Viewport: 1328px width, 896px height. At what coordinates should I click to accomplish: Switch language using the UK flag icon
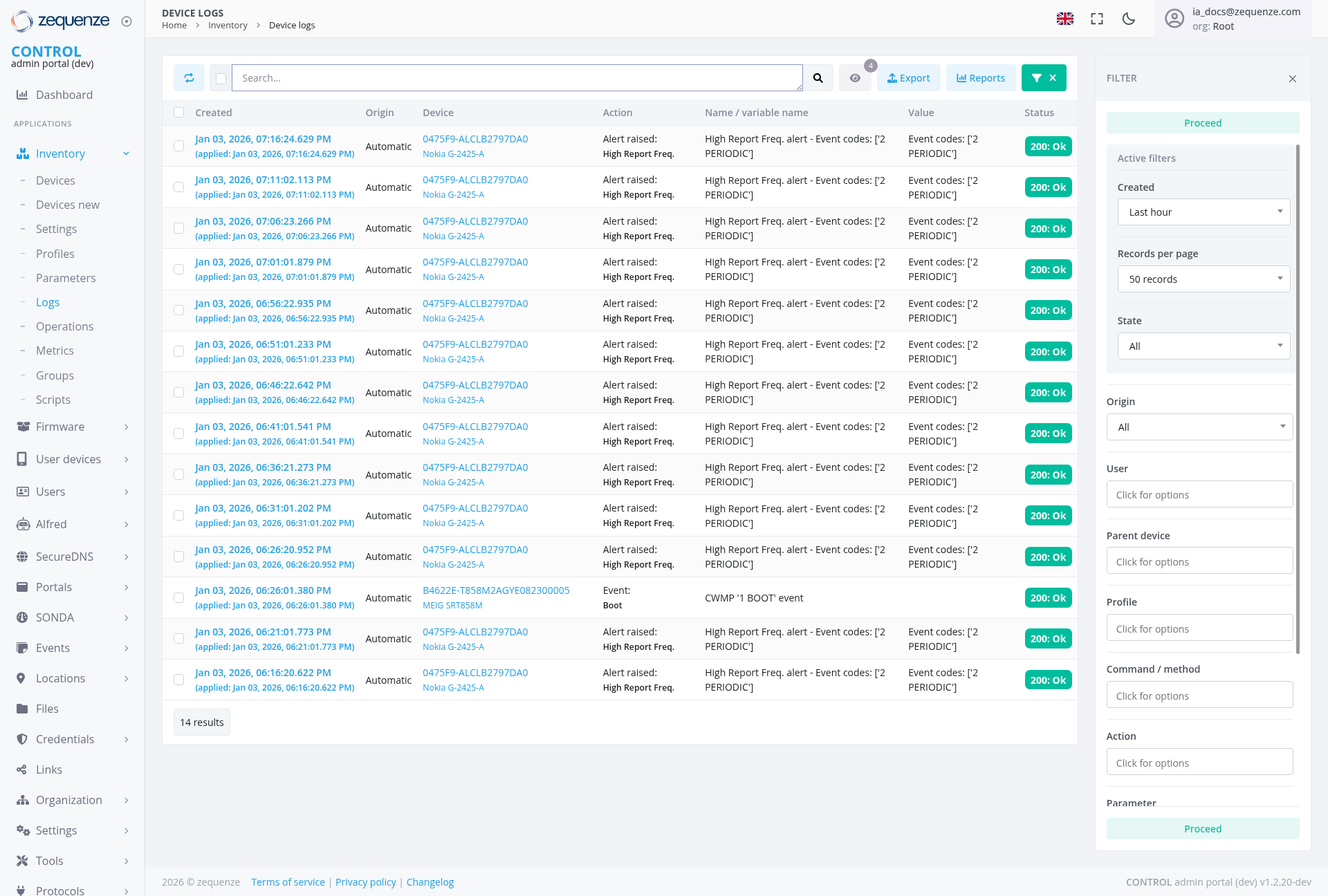point(1065,19)
